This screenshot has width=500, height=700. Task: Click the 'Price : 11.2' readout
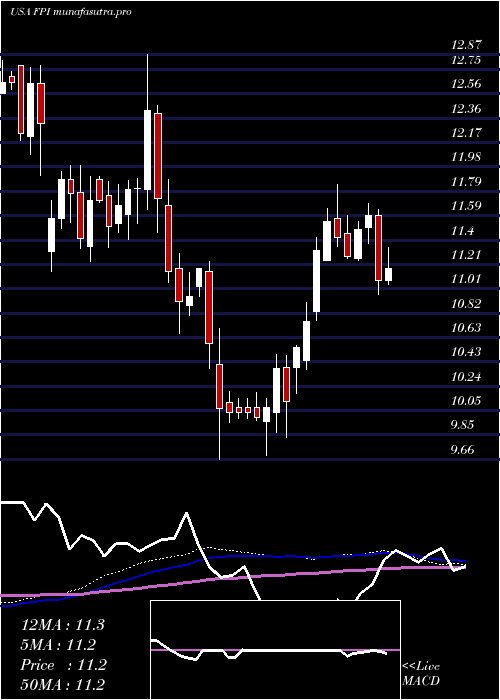(x=63, y=665)
